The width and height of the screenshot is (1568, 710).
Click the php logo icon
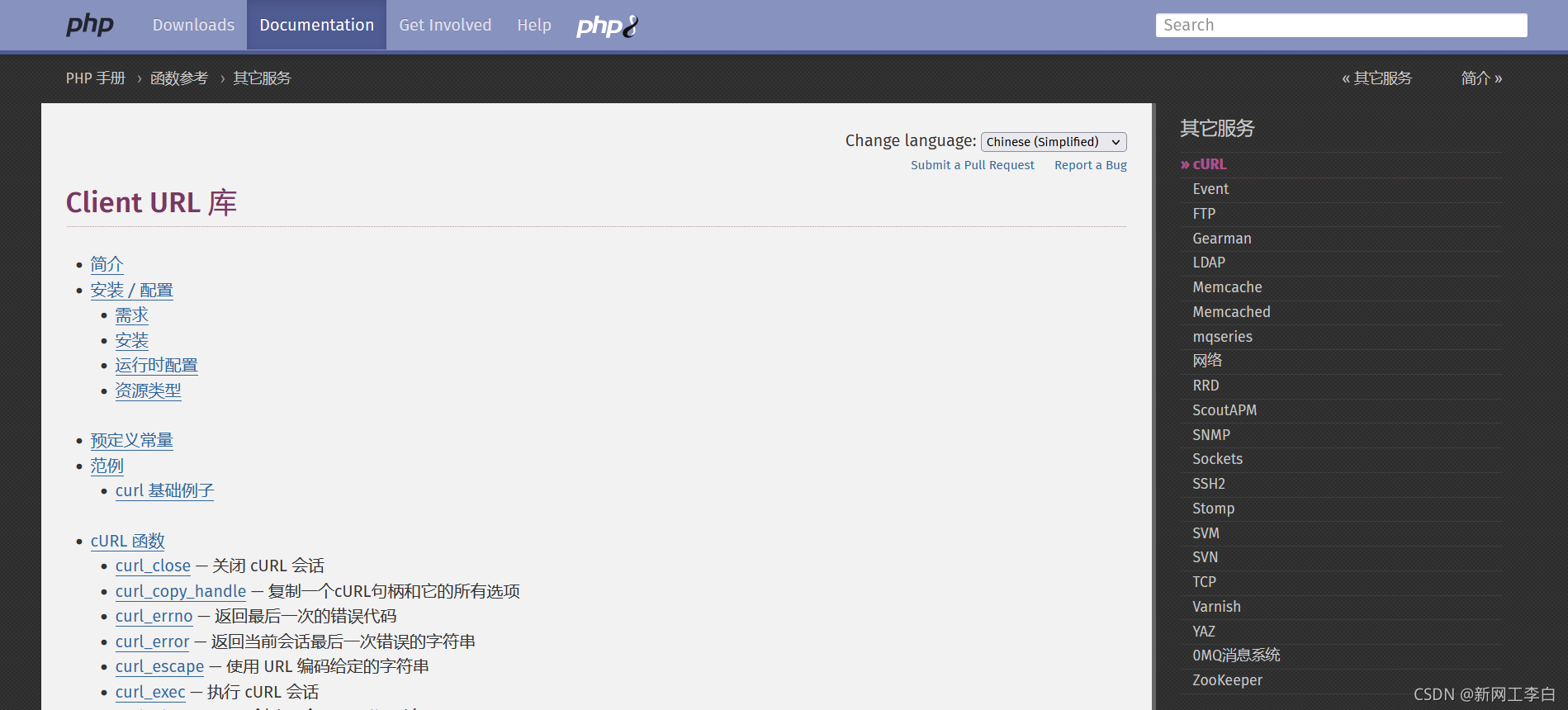90,25
